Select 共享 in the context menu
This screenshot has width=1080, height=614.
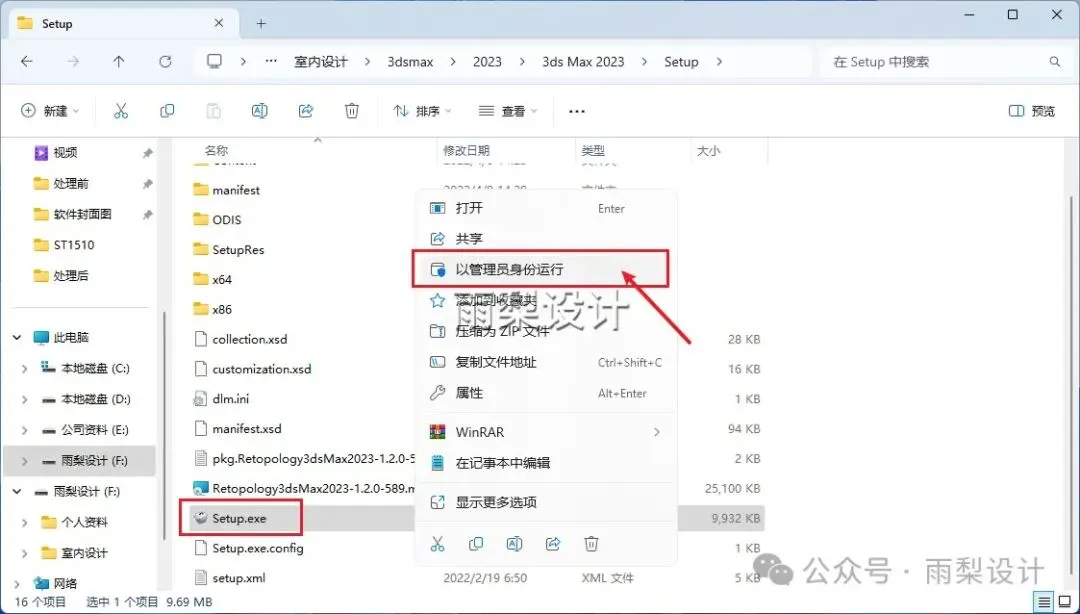pyautogui.click(x=546, y=239)
